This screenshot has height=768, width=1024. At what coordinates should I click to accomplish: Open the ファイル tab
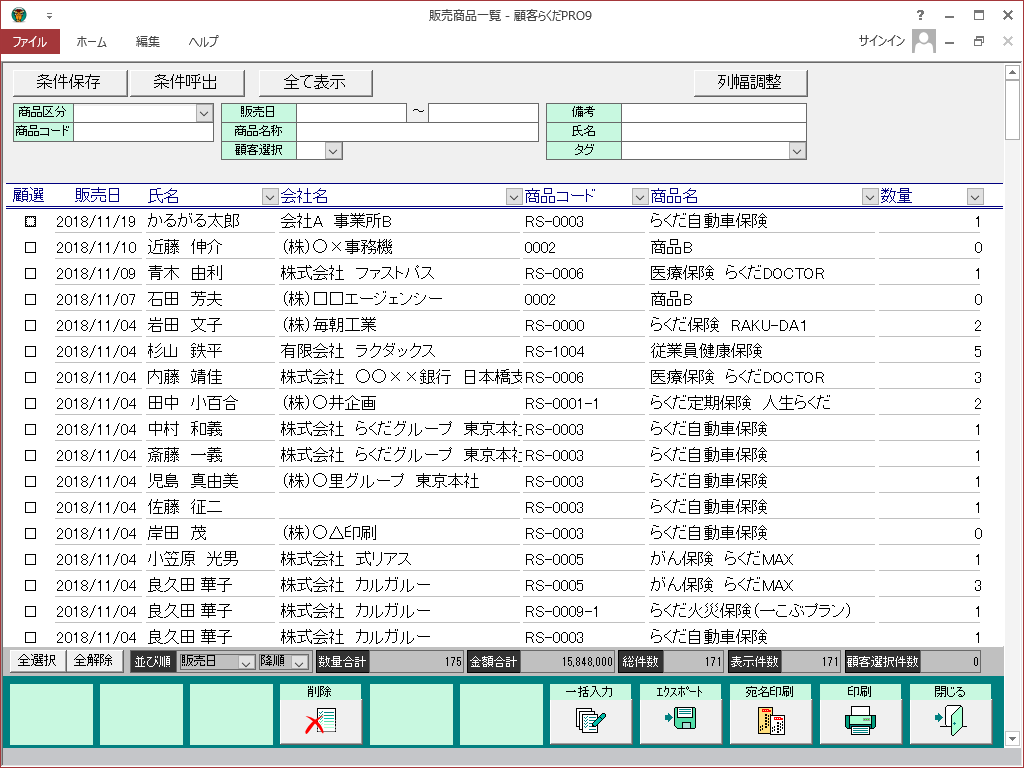click(30, 42)
